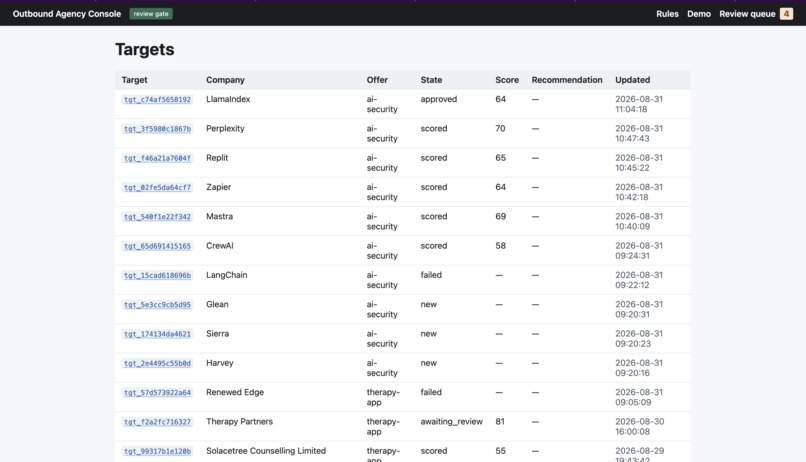Click the Company column header
This screenshot has height=462, width=806.
click(x=225, y=80)
